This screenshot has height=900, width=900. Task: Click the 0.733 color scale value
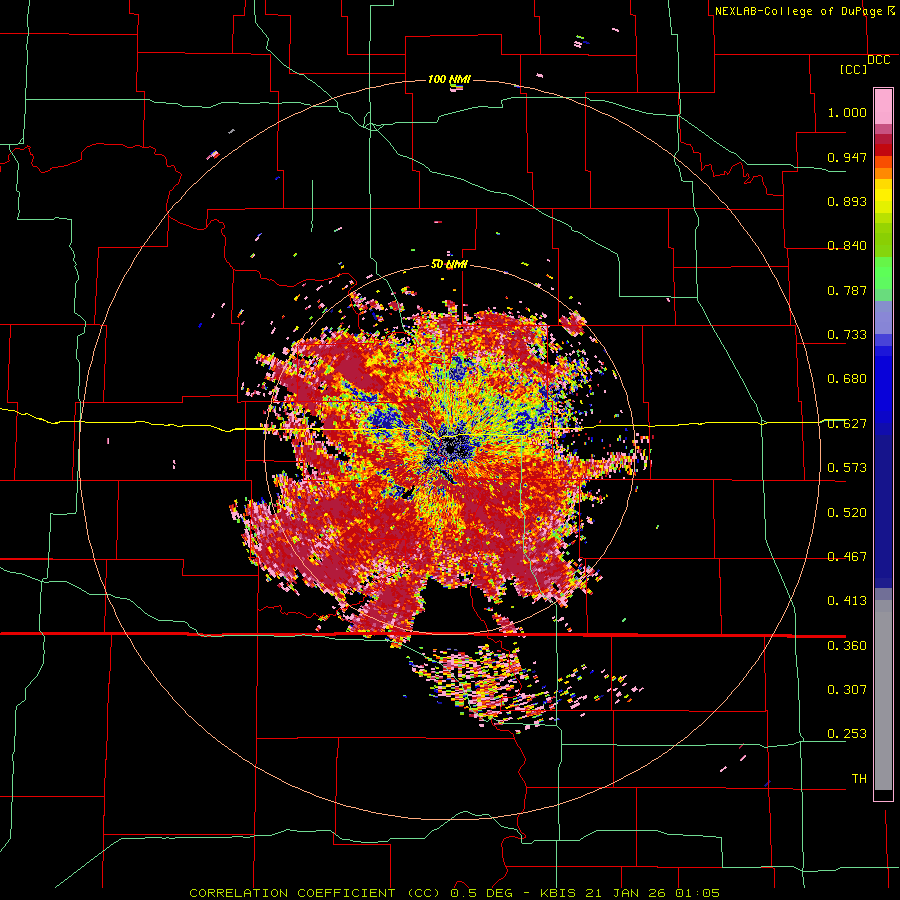click(x=847, y=335)
